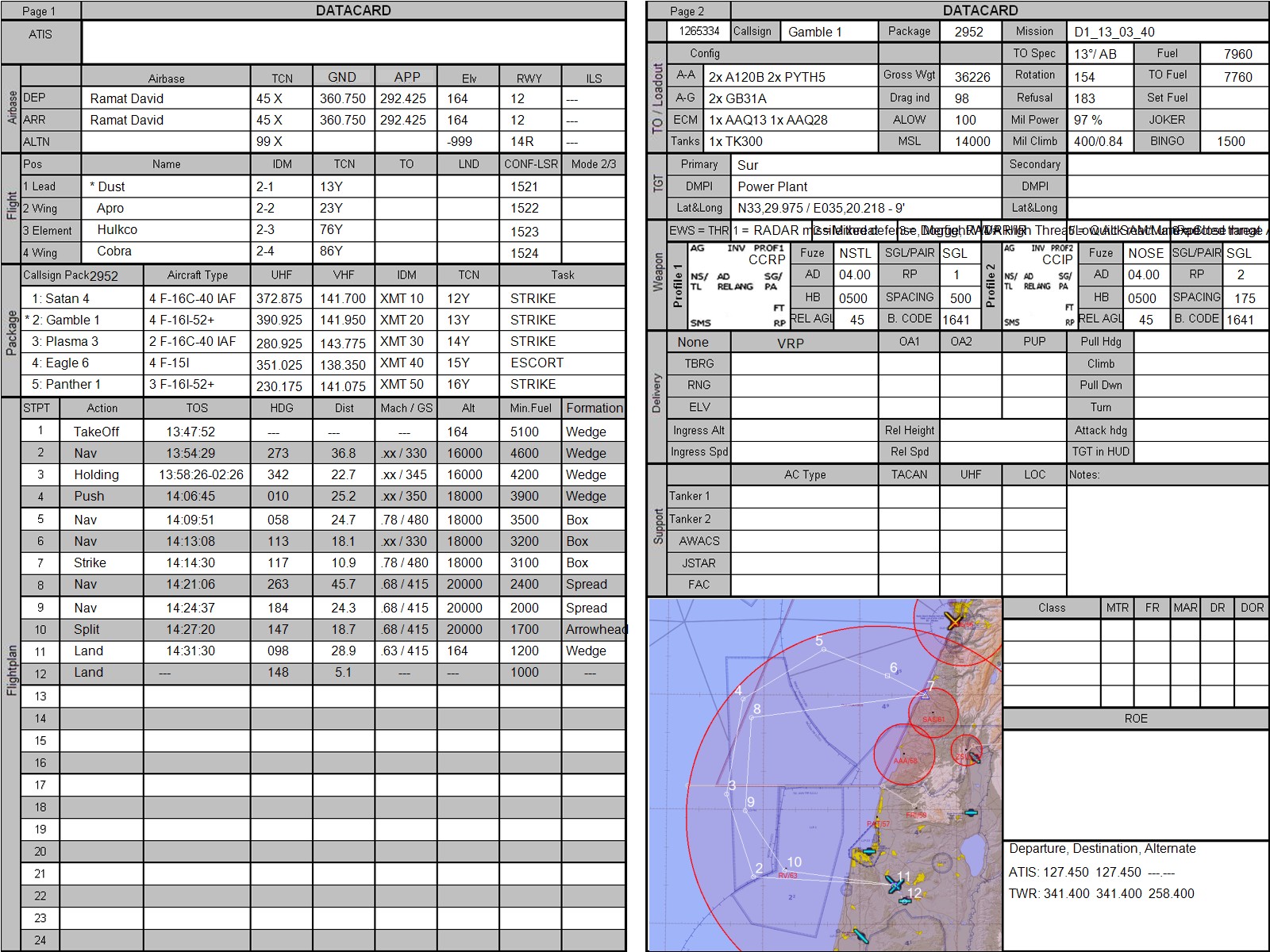Click the A-A loadout 2x A120B 2x PYTH5
The width and height of the screenshot is (1270, 952).
tap(767, 77)
